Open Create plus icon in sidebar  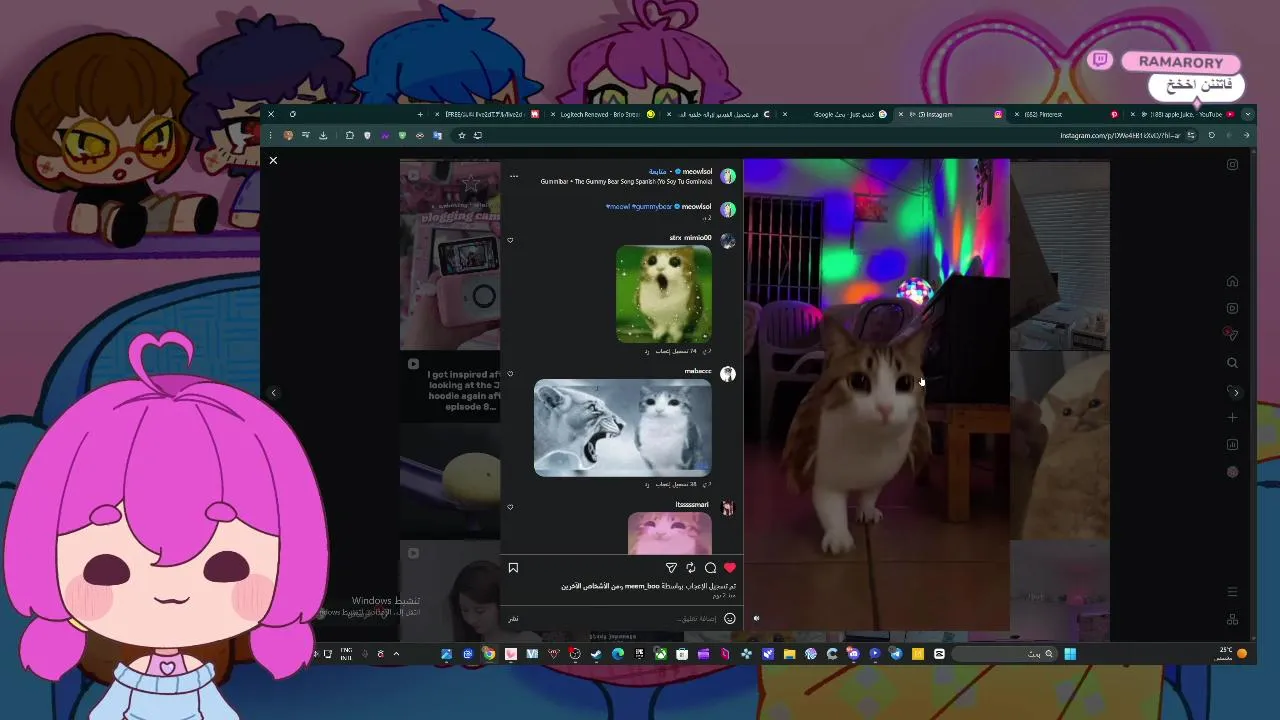click(x=1232, y=417)
